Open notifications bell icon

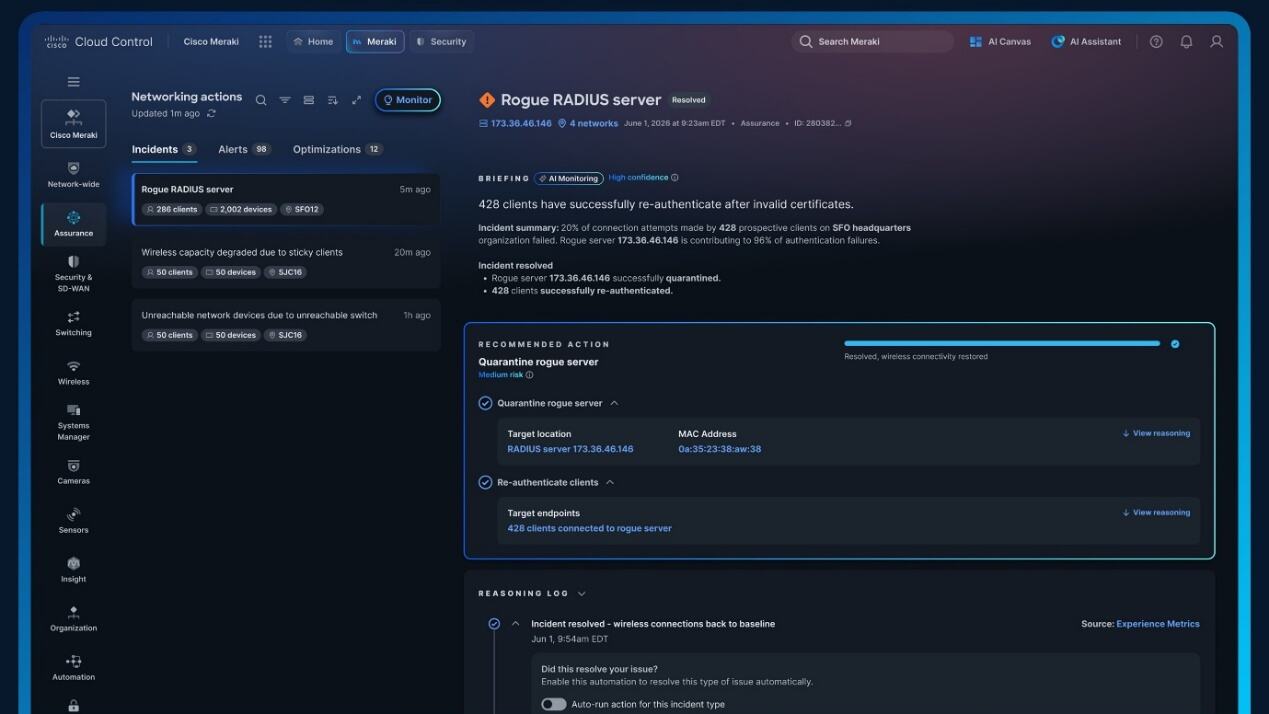pos(1186,42)
